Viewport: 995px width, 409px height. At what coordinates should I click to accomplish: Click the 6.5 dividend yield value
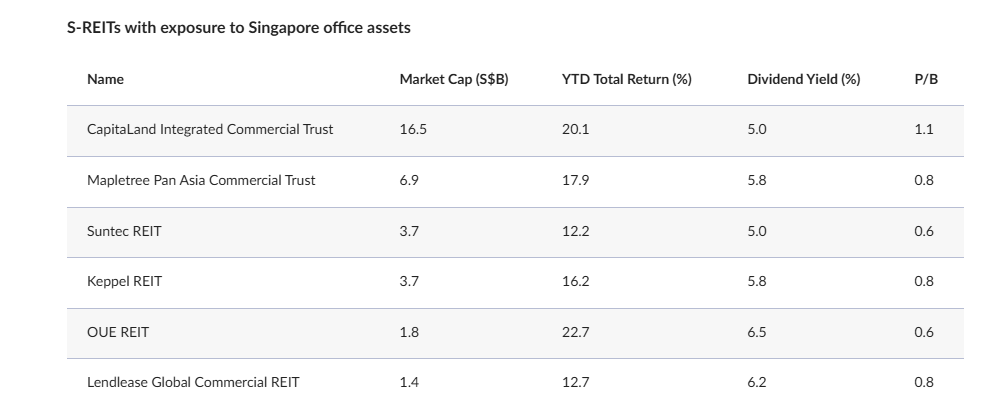point(757,332)
